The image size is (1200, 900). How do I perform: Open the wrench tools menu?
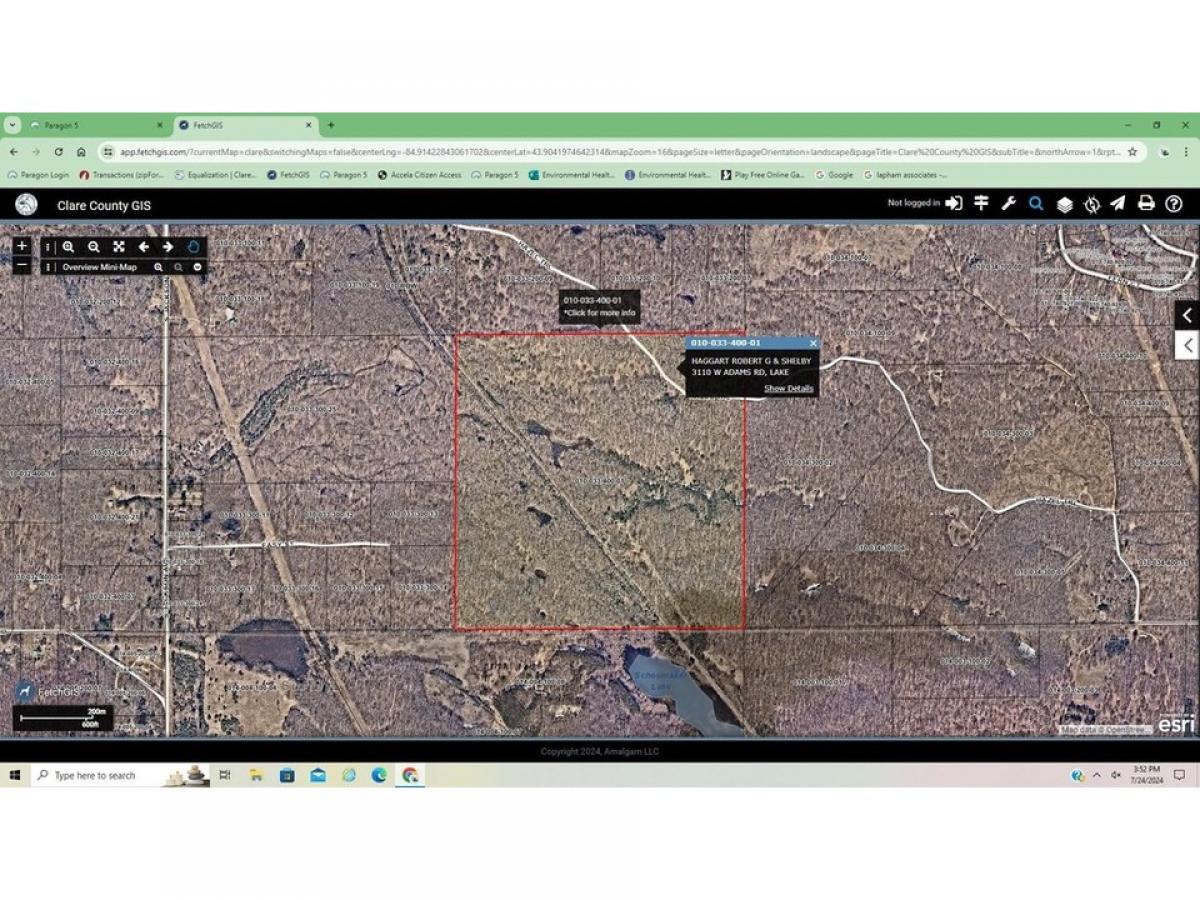1008,204
